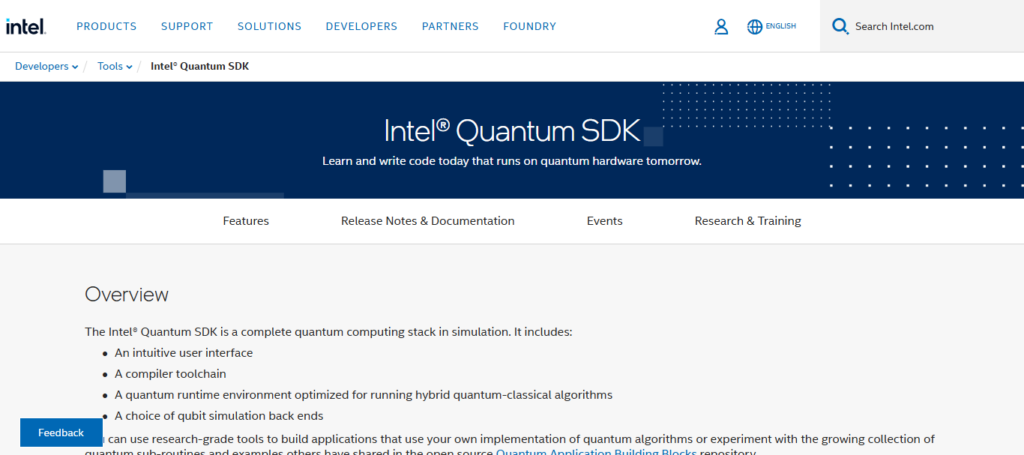Open the Foundry menu
Screen dimensions: 1024x455
click(530, 26)
